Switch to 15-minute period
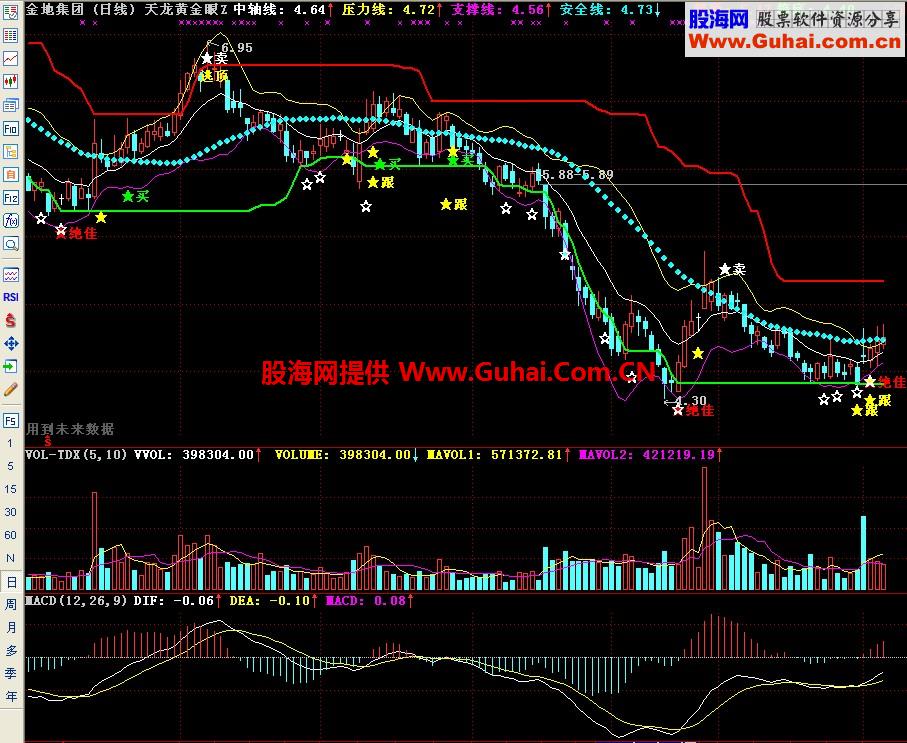The height and width of the screenshot is (743, 907). [x=10, y=489]
